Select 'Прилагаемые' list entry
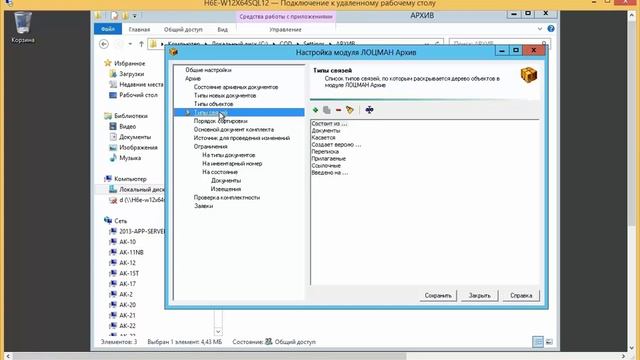640x360 pixels. (x=329, y=158)
